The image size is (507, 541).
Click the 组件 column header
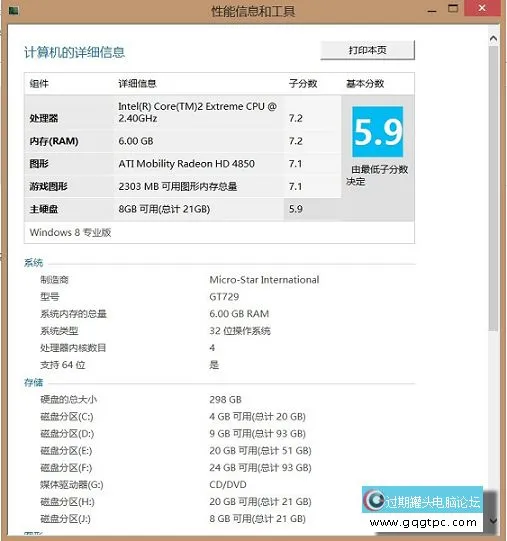(39, 83)
